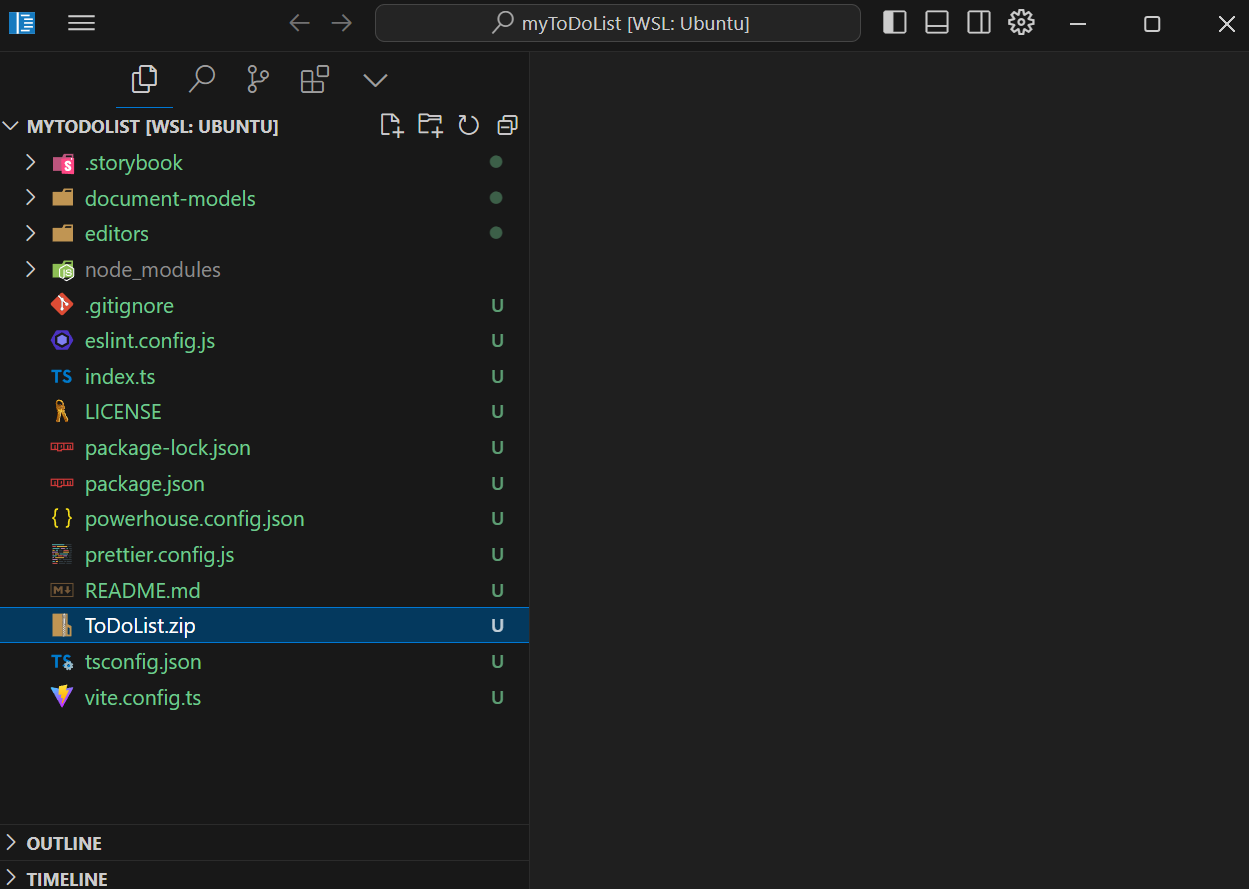
Task: Open the Extensions view icon
Action: [315, 79]
